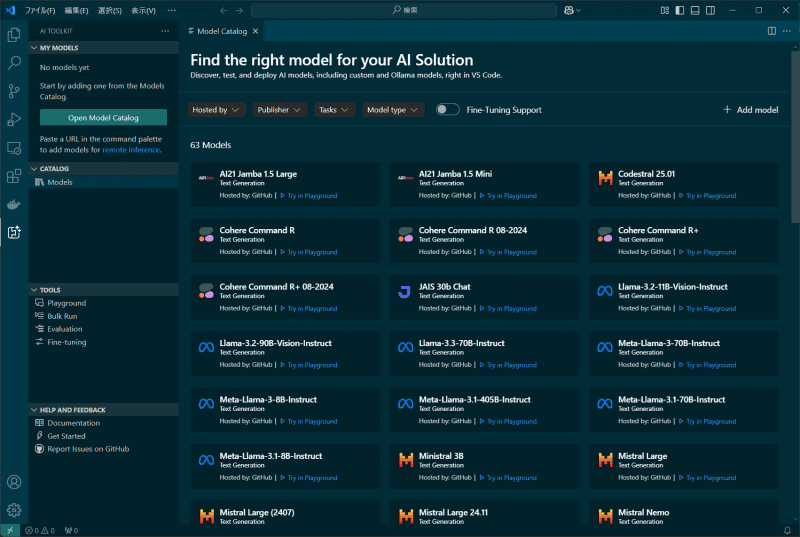Screen dimensions: 800x537
Task: Open the Accounts icon in activity bar
Action: coord(14,482)
